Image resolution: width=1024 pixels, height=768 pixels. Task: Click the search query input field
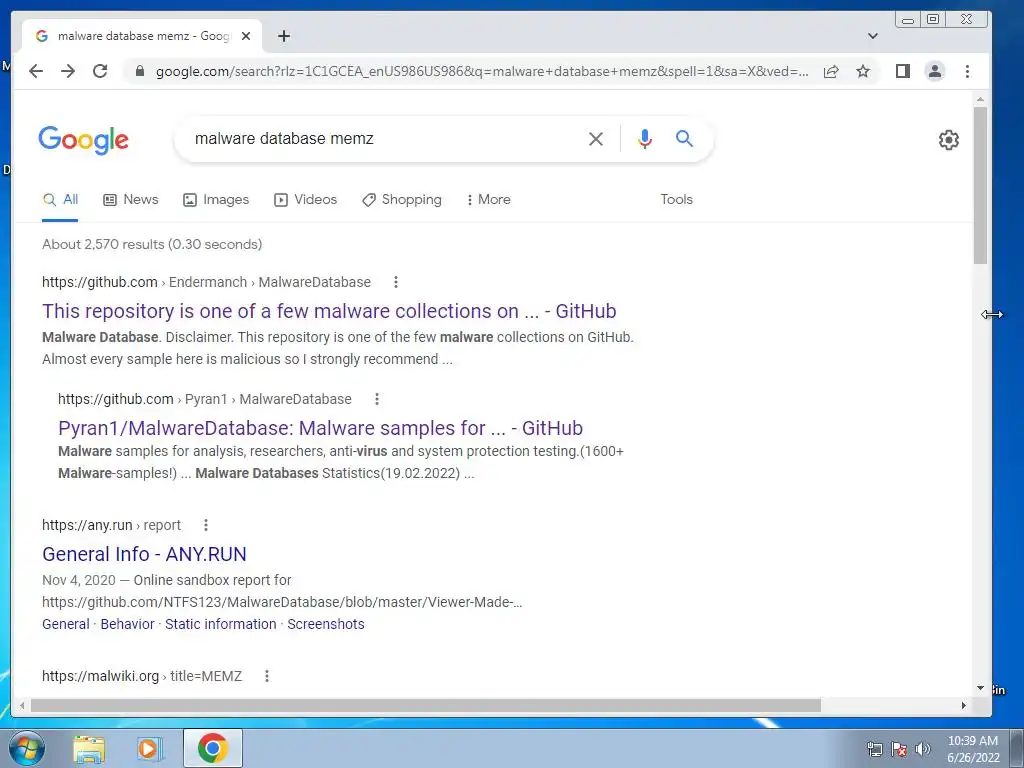point(385,138)
